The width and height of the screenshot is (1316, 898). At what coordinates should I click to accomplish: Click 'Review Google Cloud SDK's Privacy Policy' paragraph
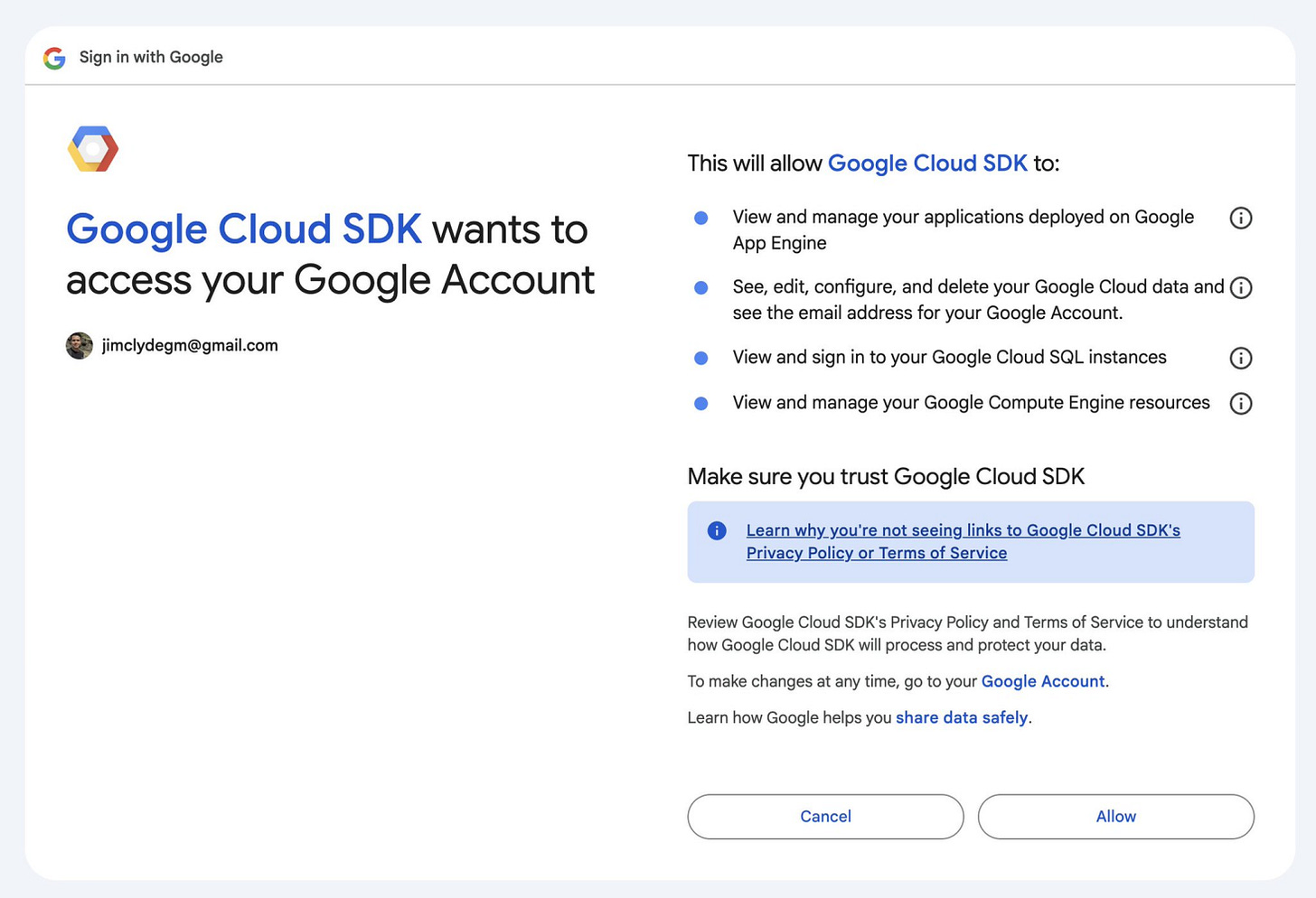[x=967, y=633]
